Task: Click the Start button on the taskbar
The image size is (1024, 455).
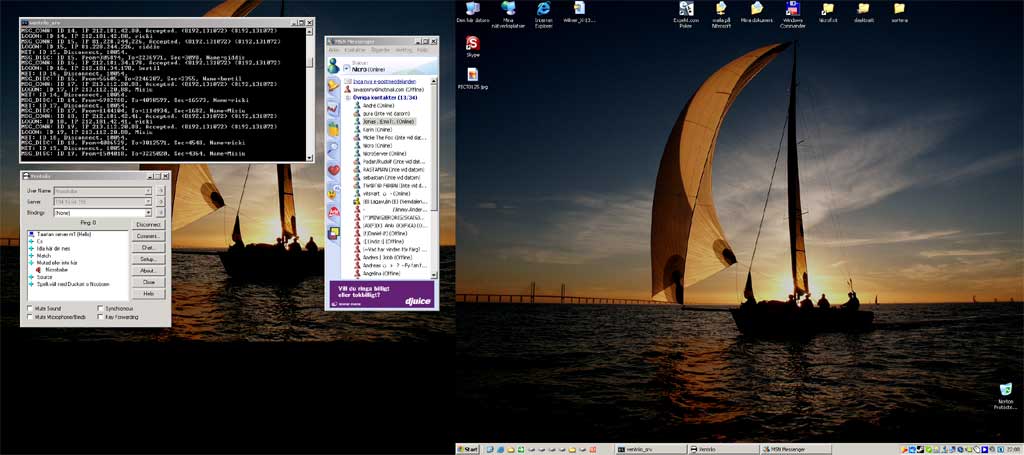Action: click(468, 450)
